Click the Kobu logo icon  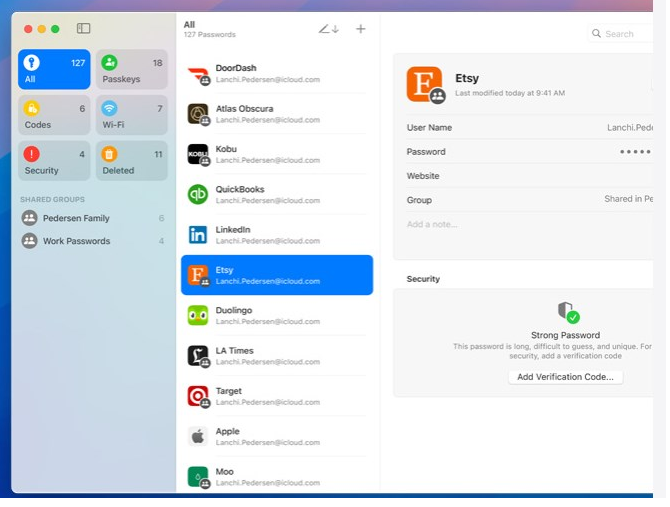point(198,154)
